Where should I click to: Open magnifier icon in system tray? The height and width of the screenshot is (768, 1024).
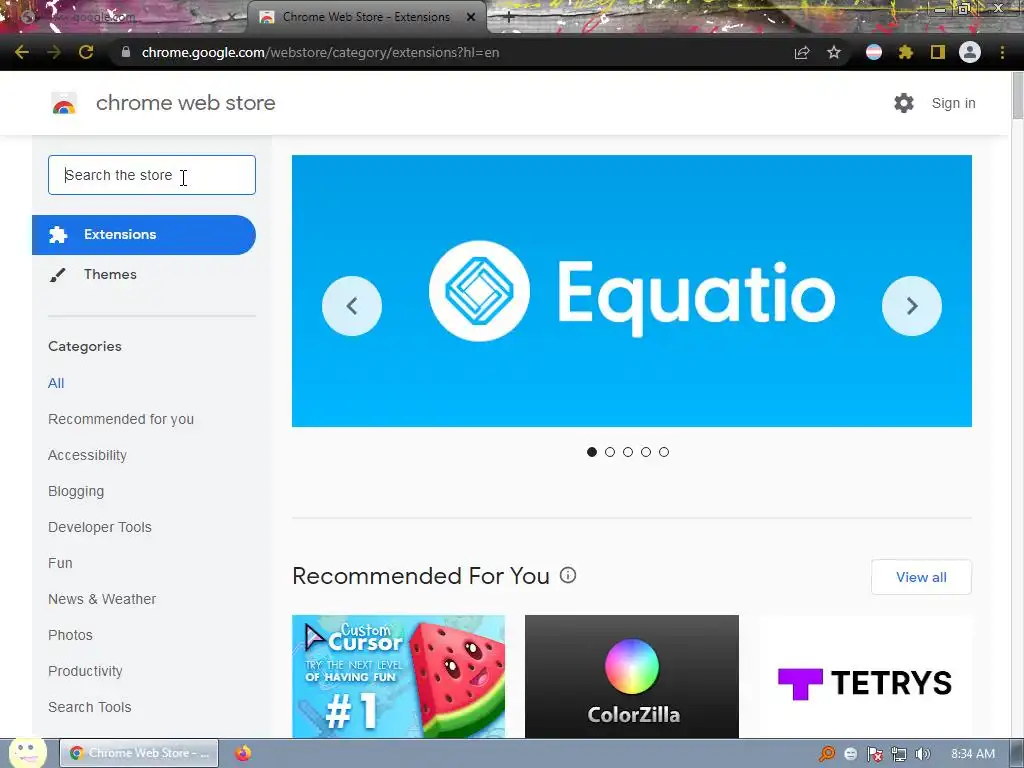coord(827,754)
